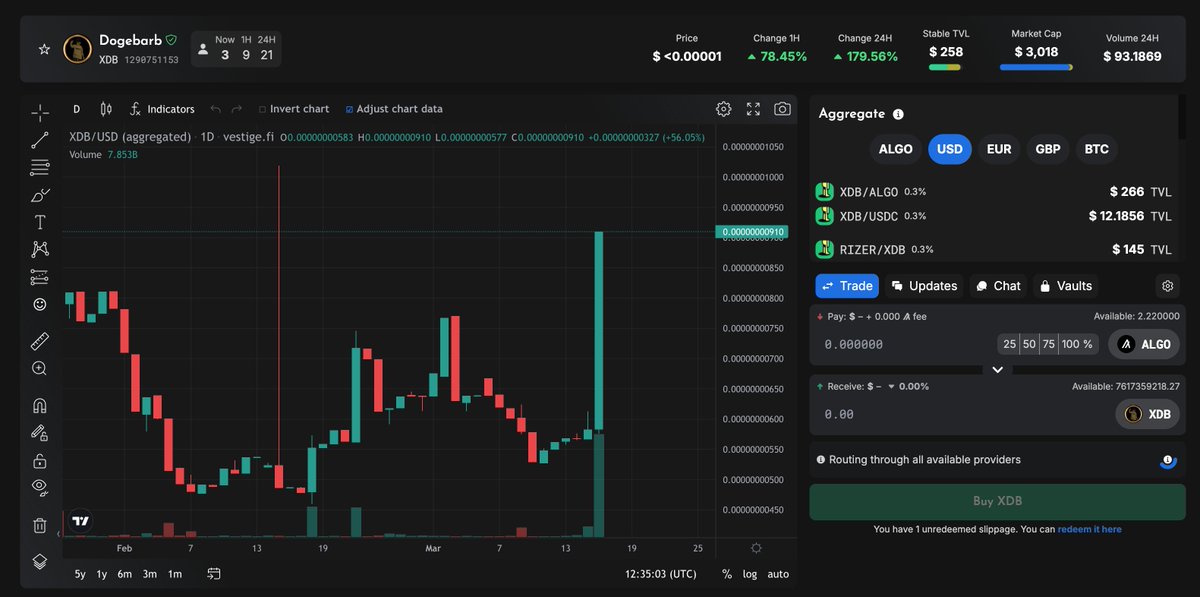This screenshot has height=597, width=1200.
Task: Choose the XDB receive asset selector
Action: [1148, 414]
